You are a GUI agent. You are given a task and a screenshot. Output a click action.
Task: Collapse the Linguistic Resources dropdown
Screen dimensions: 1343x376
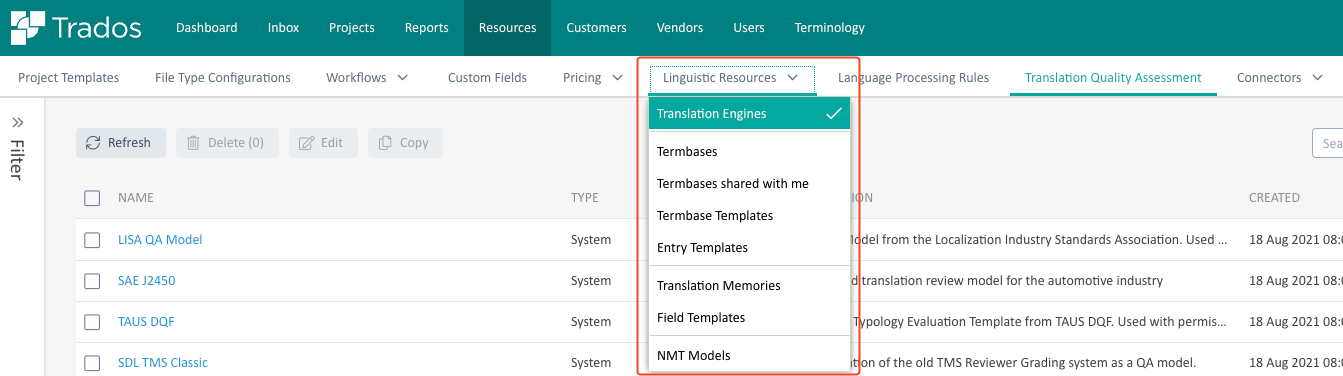732,77
